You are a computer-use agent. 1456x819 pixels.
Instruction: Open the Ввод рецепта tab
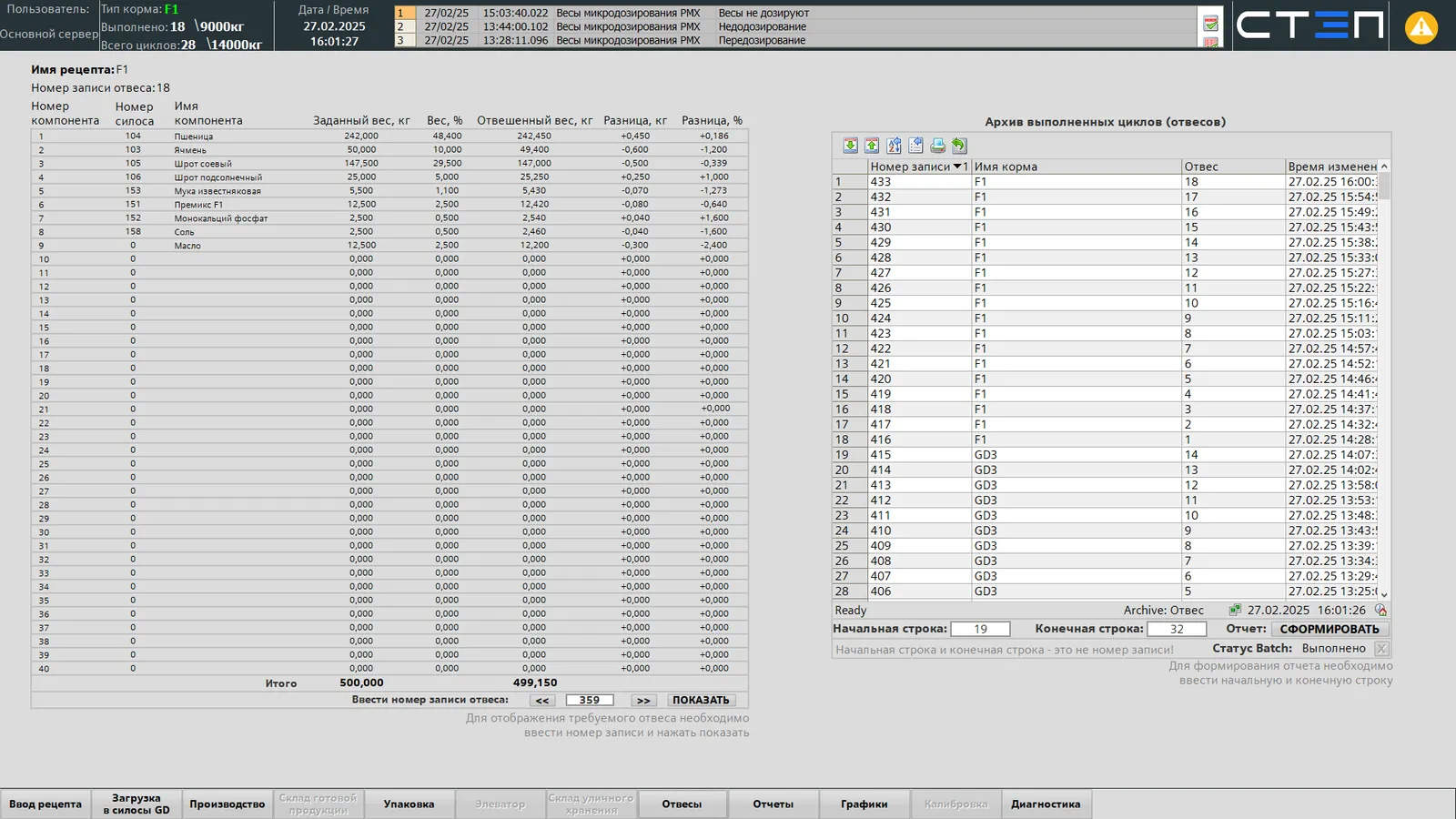45,804
